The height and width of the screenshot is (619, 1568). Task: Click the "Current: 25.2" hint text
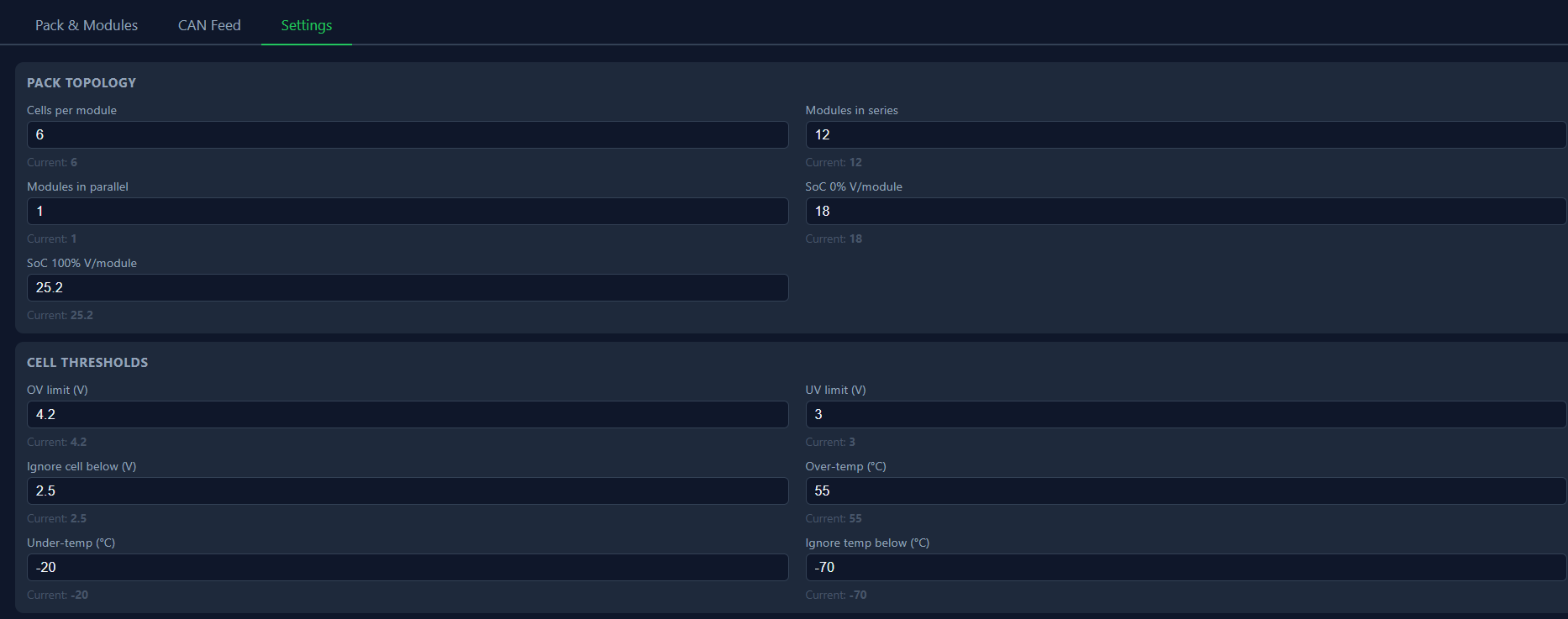click(x=60, y=315)
